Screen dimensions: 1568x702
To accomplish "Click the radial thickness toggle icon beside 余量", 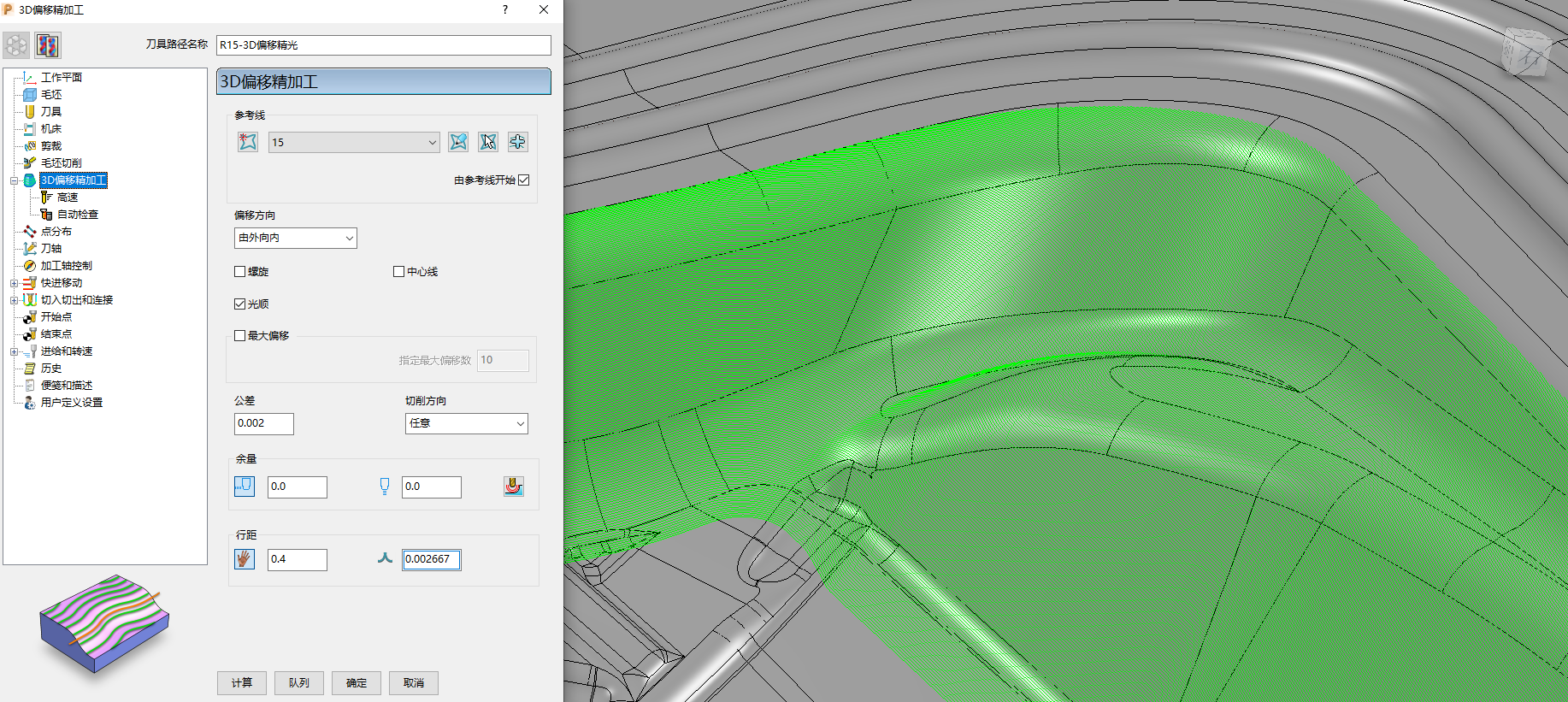I will [x=245, y=487].
